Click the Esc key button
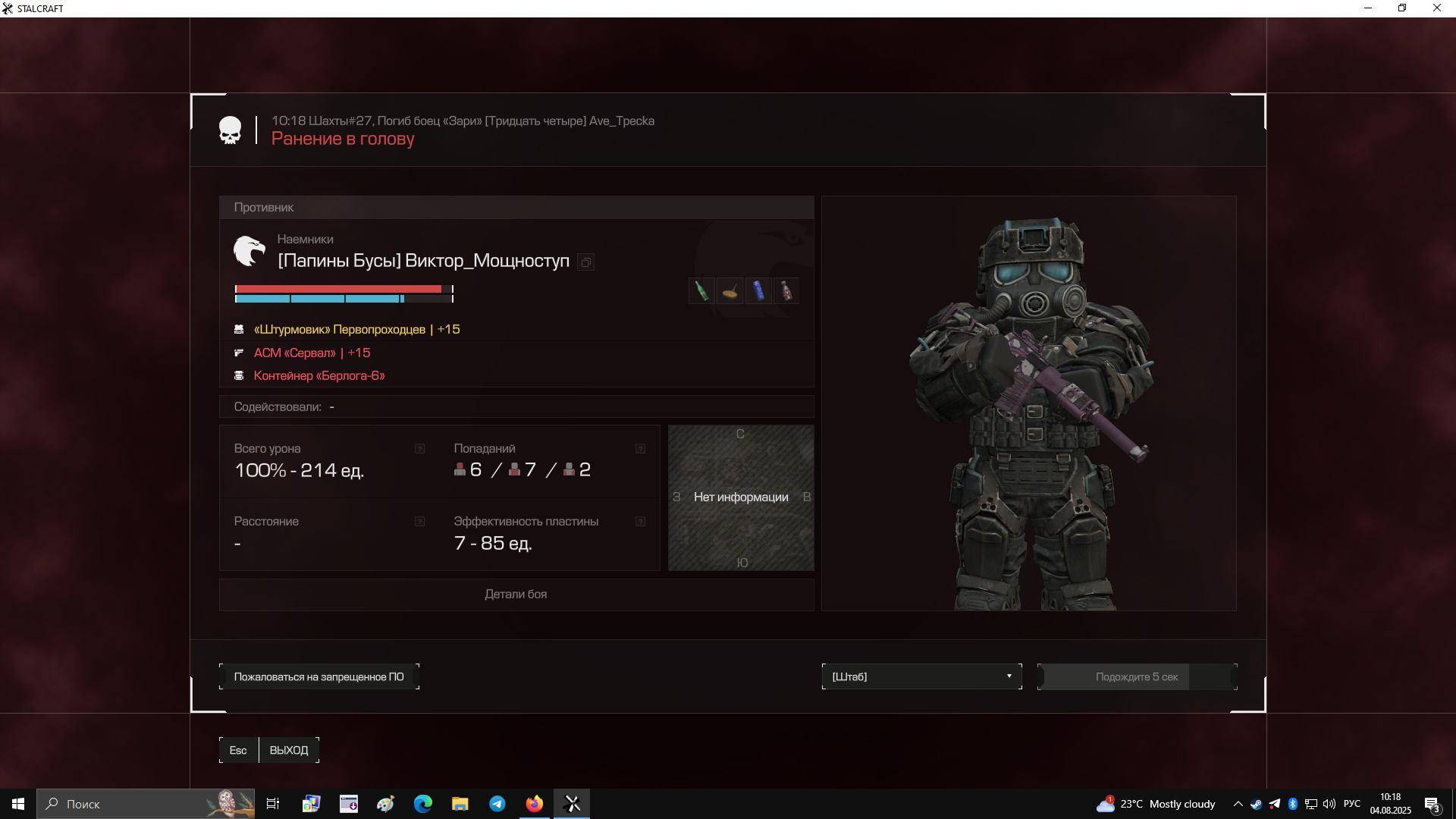 (x=238, y=750)
